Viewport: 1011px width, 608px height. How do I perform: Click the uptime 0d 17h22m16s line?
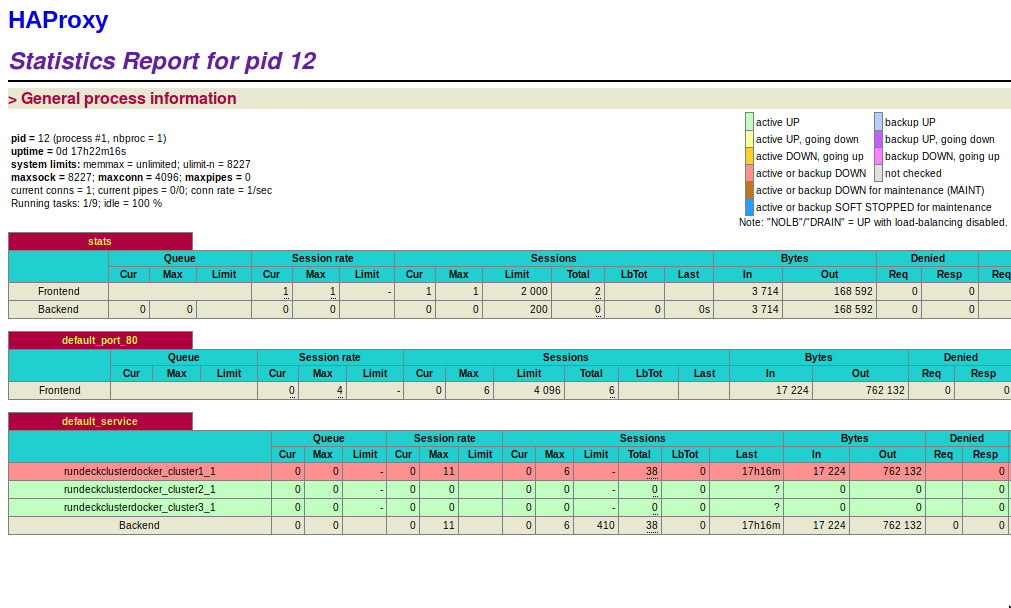pyautogui.click(x=68, y=152)
